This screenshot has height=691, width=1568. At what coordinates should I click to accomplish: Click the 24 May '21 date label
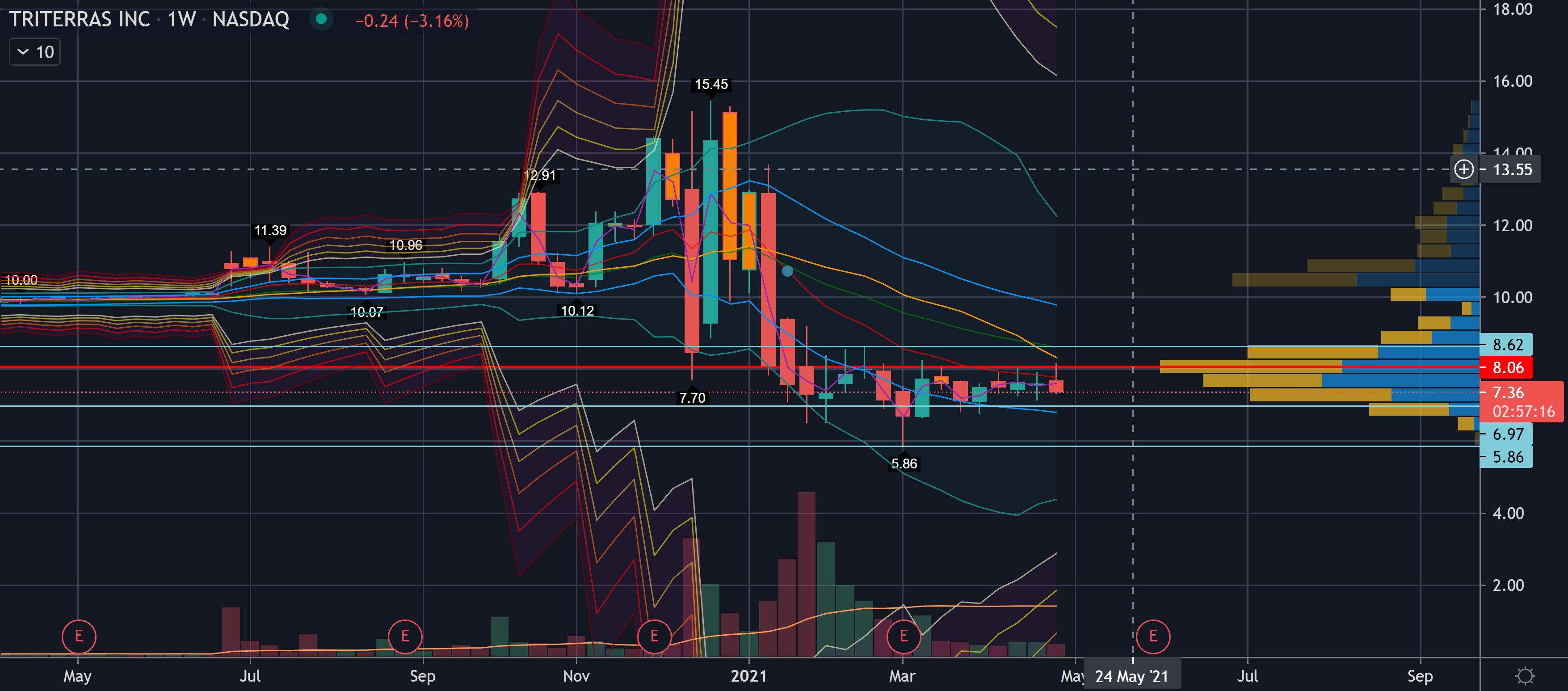point(1131,676)
